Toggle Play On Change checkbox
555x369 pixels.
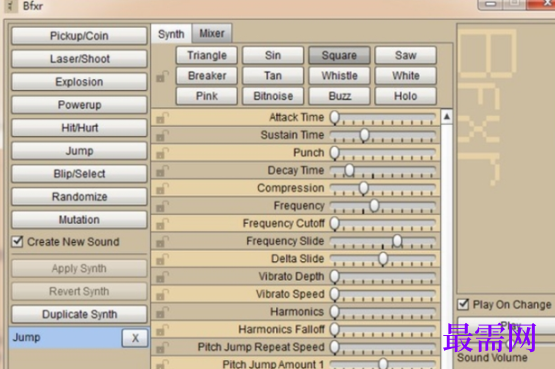[x=463, y=304]
